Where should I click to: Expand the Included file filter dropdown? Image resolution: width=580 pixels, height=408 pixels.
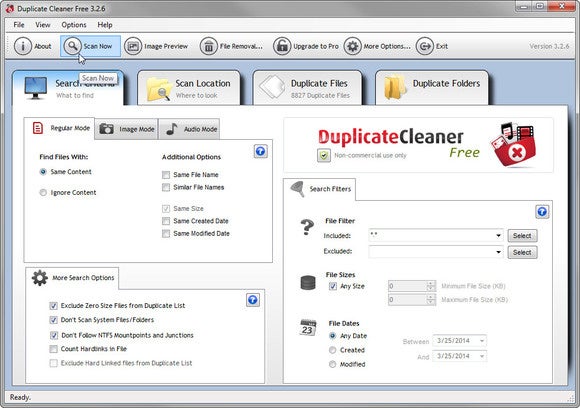pos(498,236)
